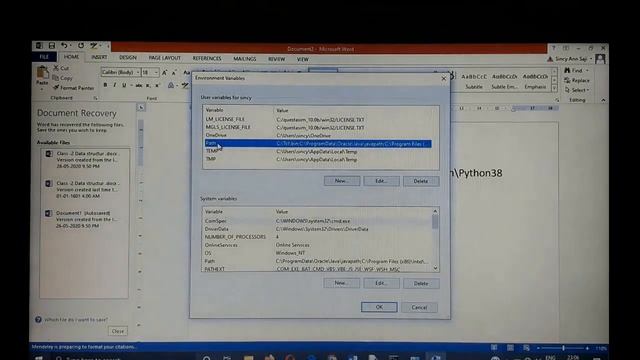Toggle bold formatting in Word

point(105,85)
